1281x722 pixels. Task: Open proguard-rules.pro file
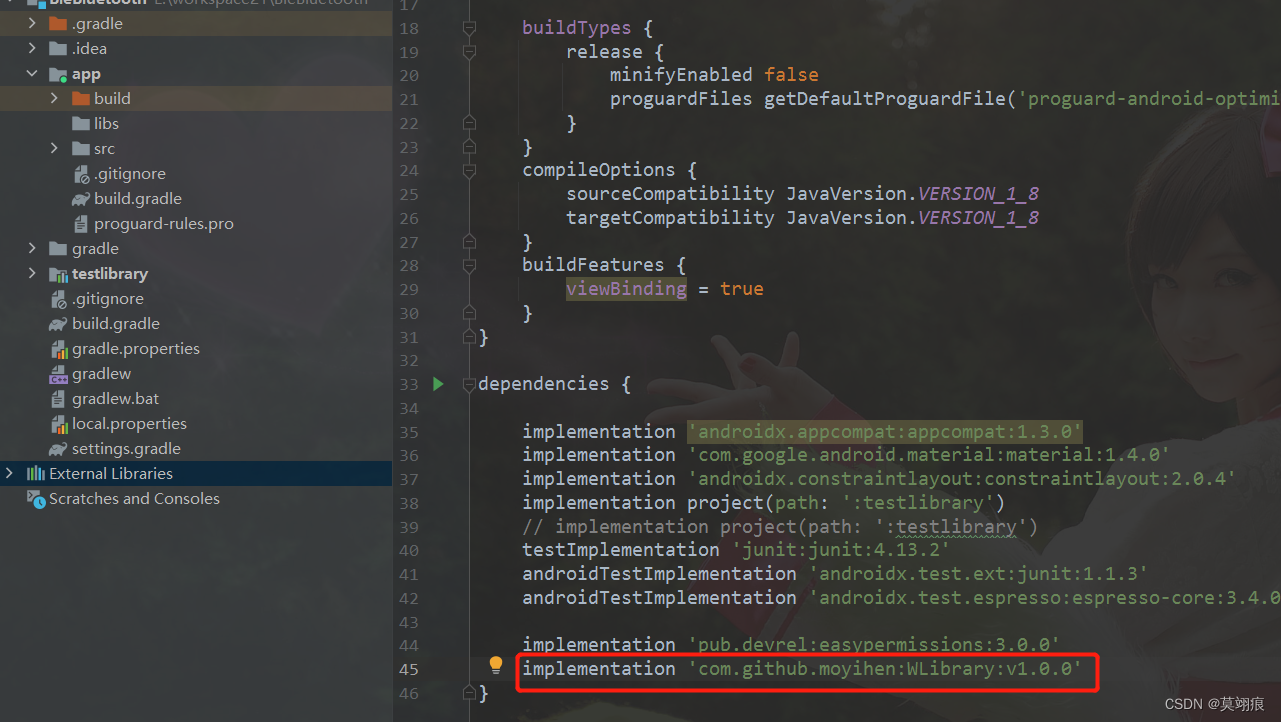(164, 223)
